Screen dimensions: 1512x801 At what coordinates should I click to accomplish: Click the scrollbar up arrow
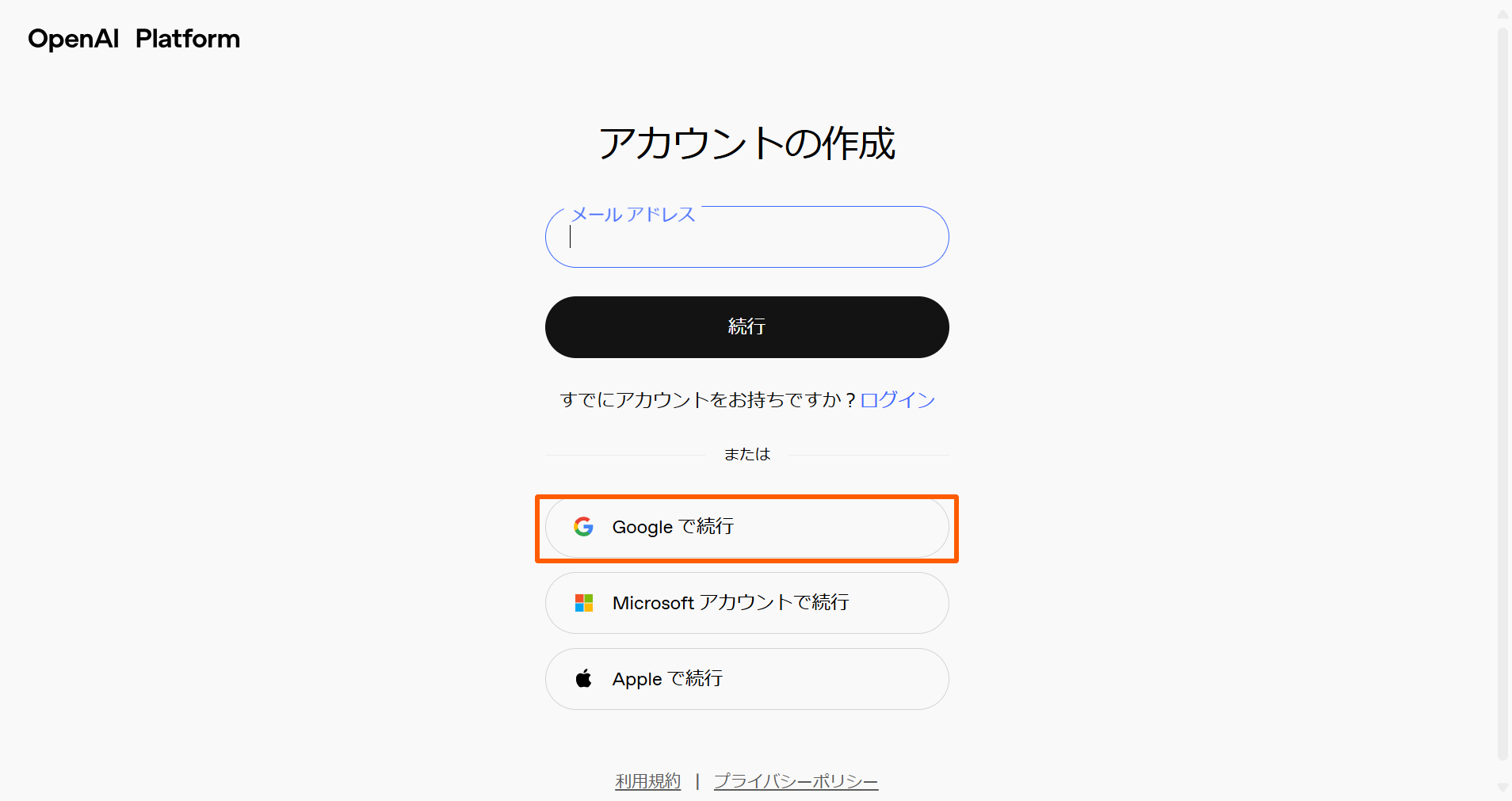[x=1502, y=11]
